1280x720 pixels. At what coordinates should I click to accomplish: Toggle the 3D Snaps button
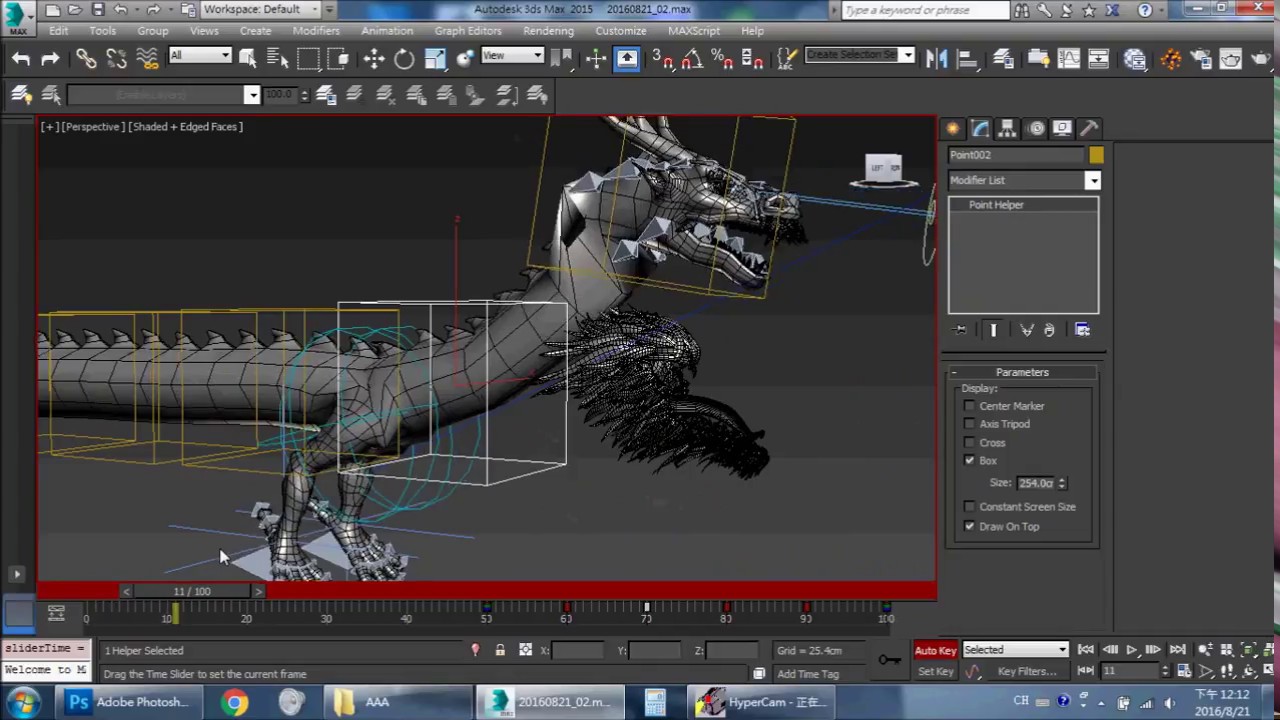pyautogui.click(x=663, y=58)
